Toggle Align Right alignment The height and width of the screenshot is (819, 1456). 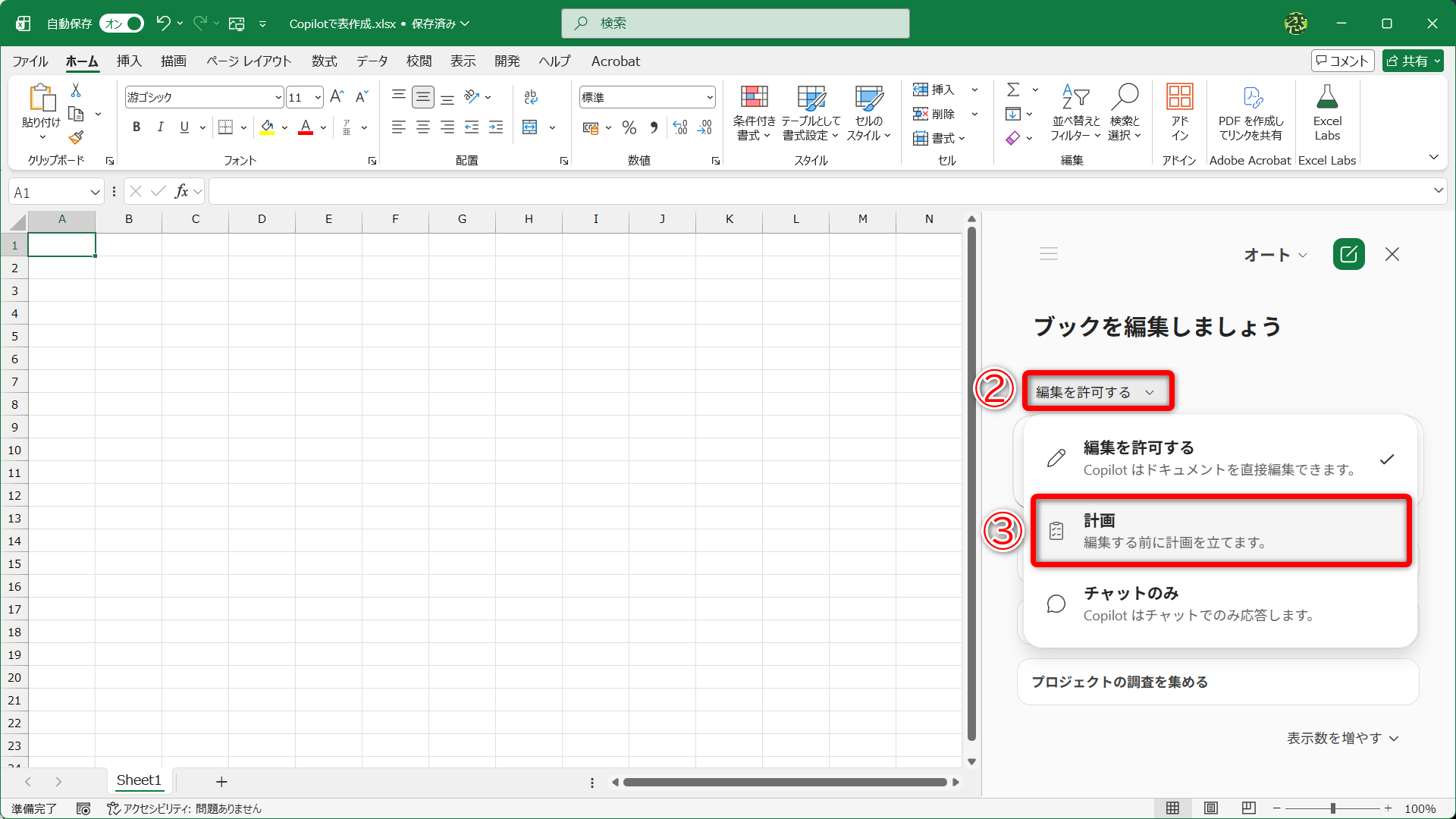click(447, 127)
